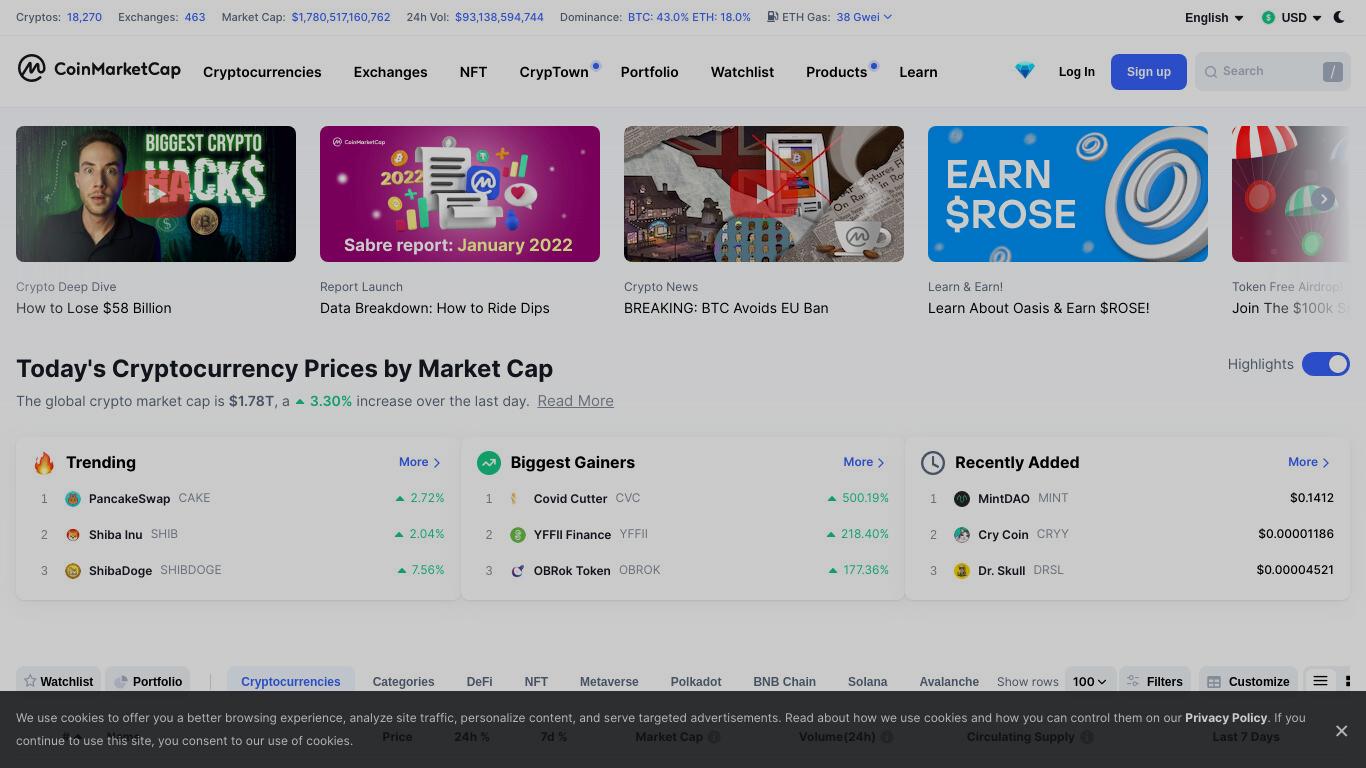Change the Show rows 100 dropdown

coord(1089,681)
